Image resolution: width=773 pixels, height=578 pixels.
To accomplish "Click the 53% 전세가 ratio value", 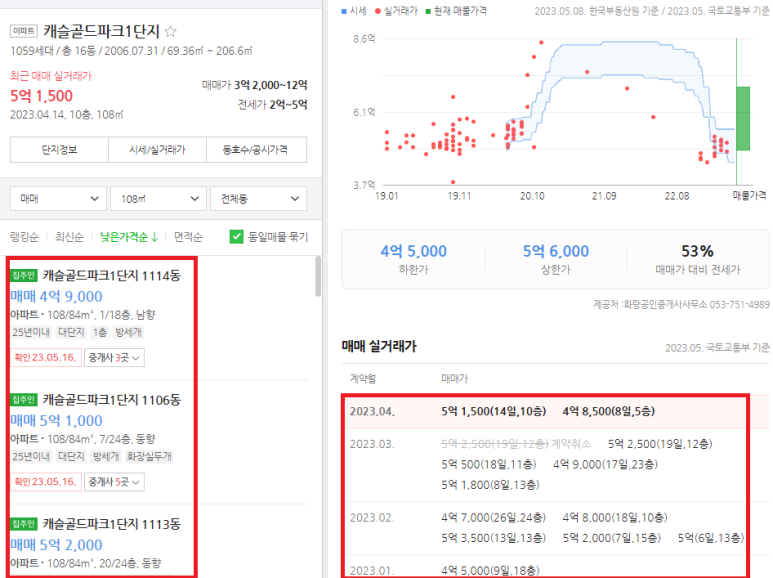I will pos(697,252).
